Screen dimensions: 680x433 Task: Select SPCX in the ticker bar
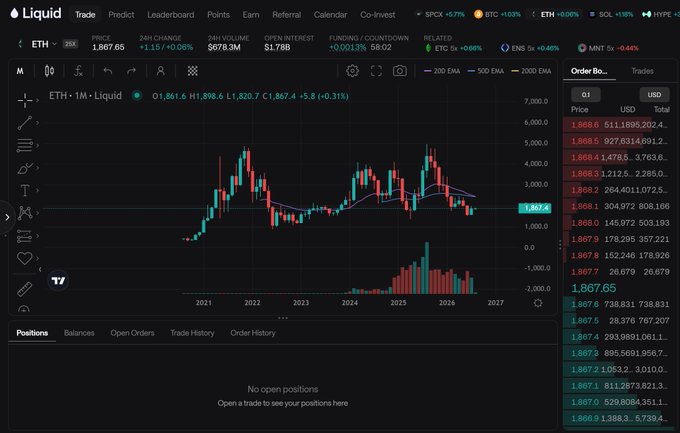point(440,14)
